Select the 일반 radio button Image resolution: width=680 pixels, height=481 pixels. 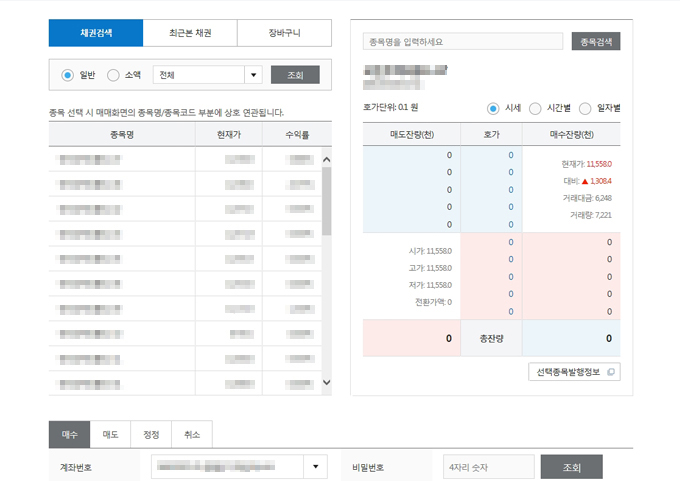[x=68, y=75]
